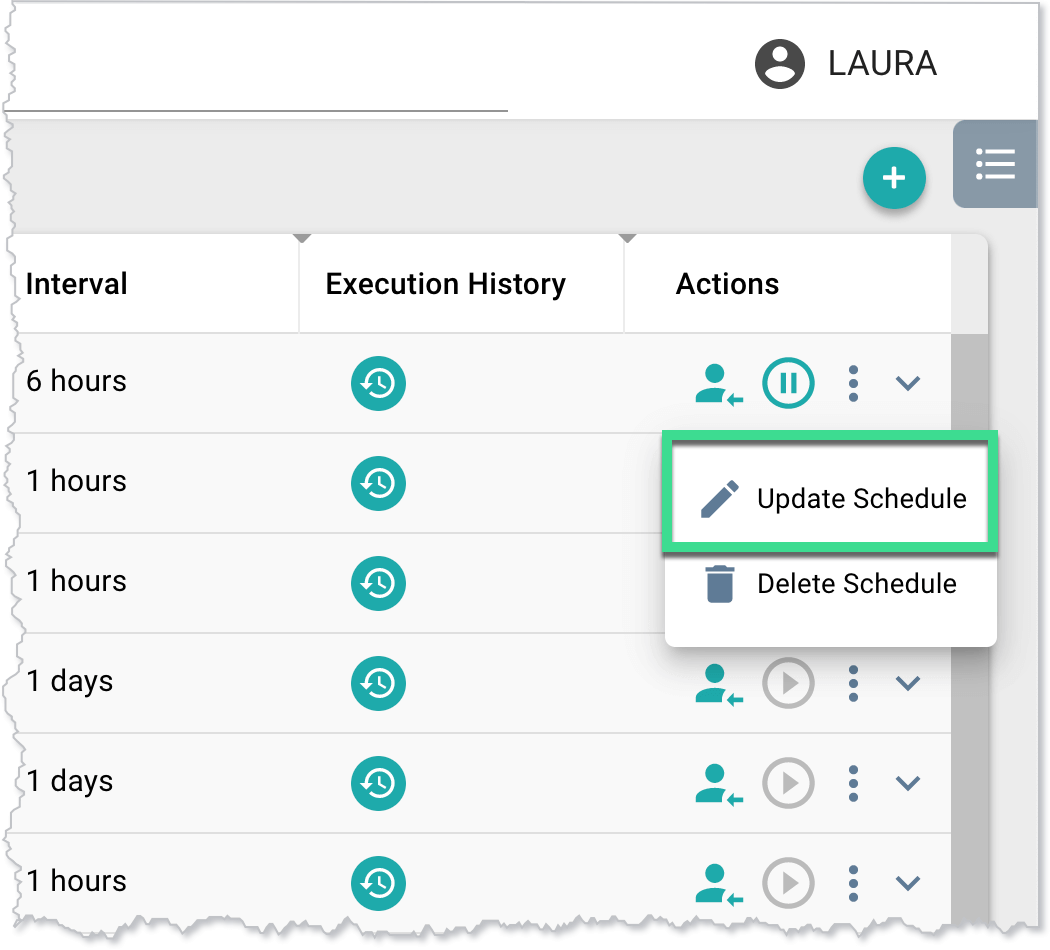The image size is (1050, 950).
Task: Click the Actions column header
Action: [x=728, y=284]
